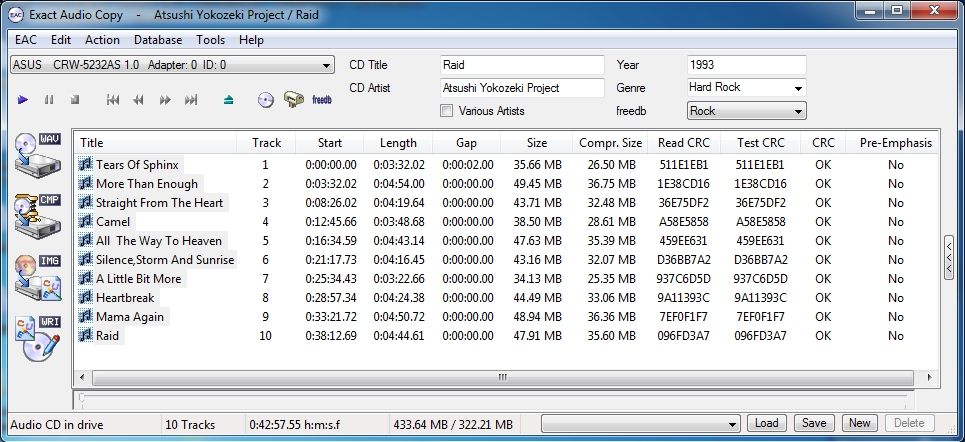
Task: Enable the Various Artists checkbox
Action: coord(447,111)
